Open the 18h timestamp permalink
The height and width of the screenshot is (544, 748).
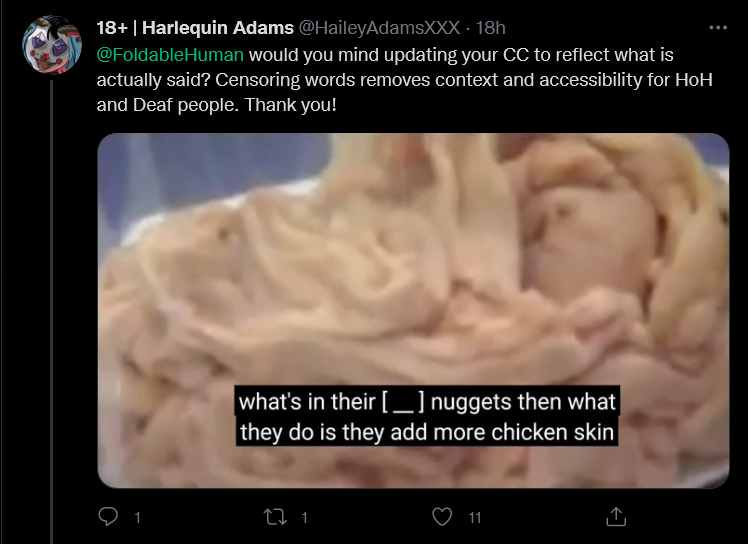point(490,28)
